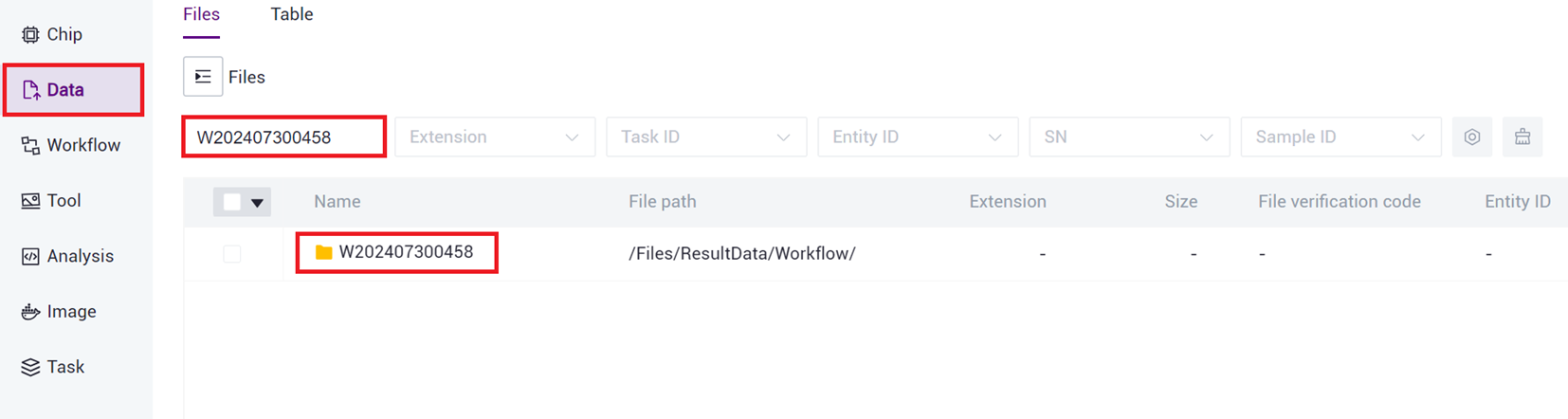Viewport: 1568px width, 419px height.
Task: Open the Chip section icon
Action: [x=30, y=34]
